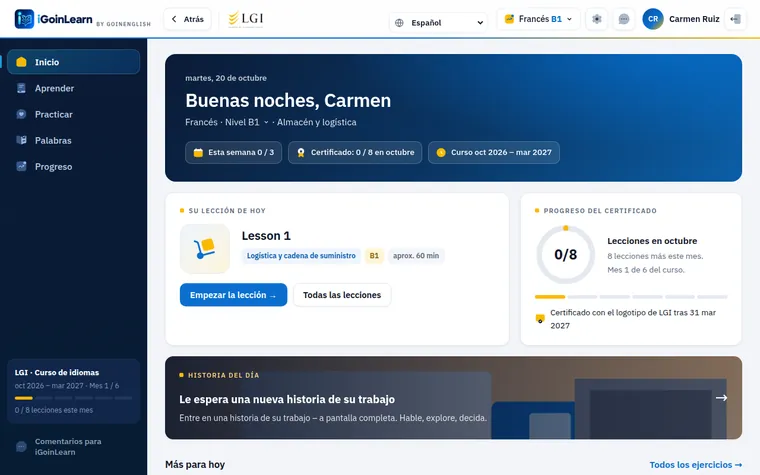Open the Español language dropdown
Viewport: 760px width, 475px height.
pyautogui.click(x=439, y=22)
